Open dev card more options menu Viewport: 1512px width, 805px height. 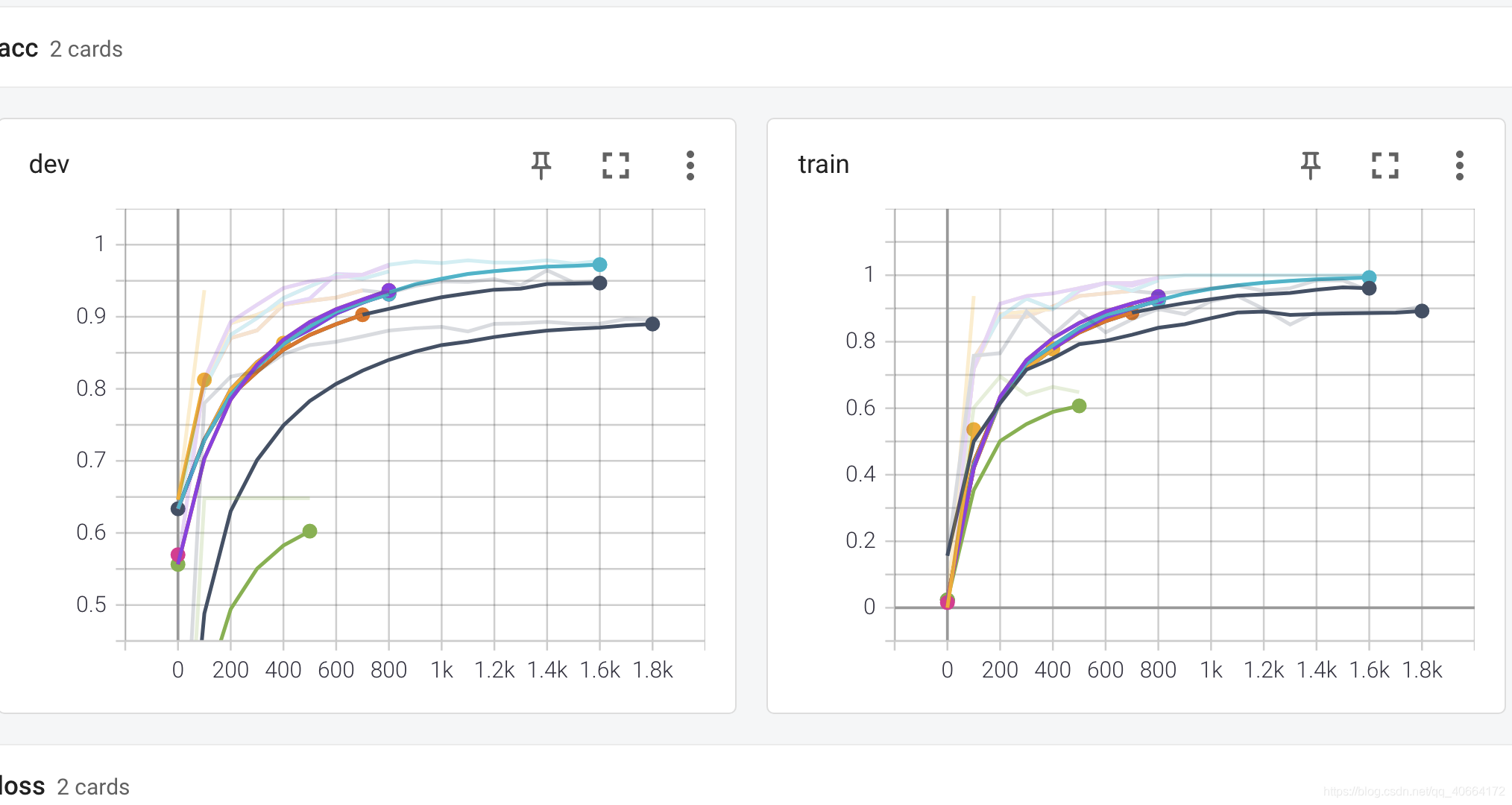coord(690,165)
